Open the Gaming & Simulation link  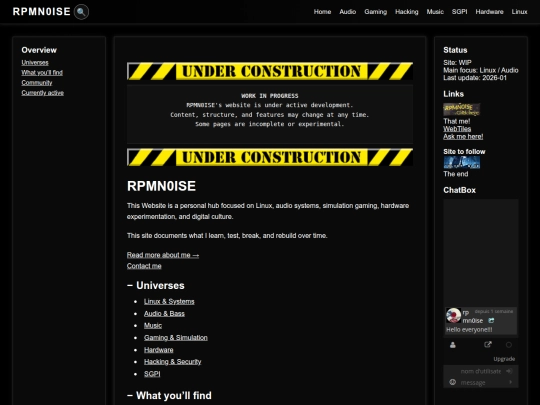[x=176, y=338]
